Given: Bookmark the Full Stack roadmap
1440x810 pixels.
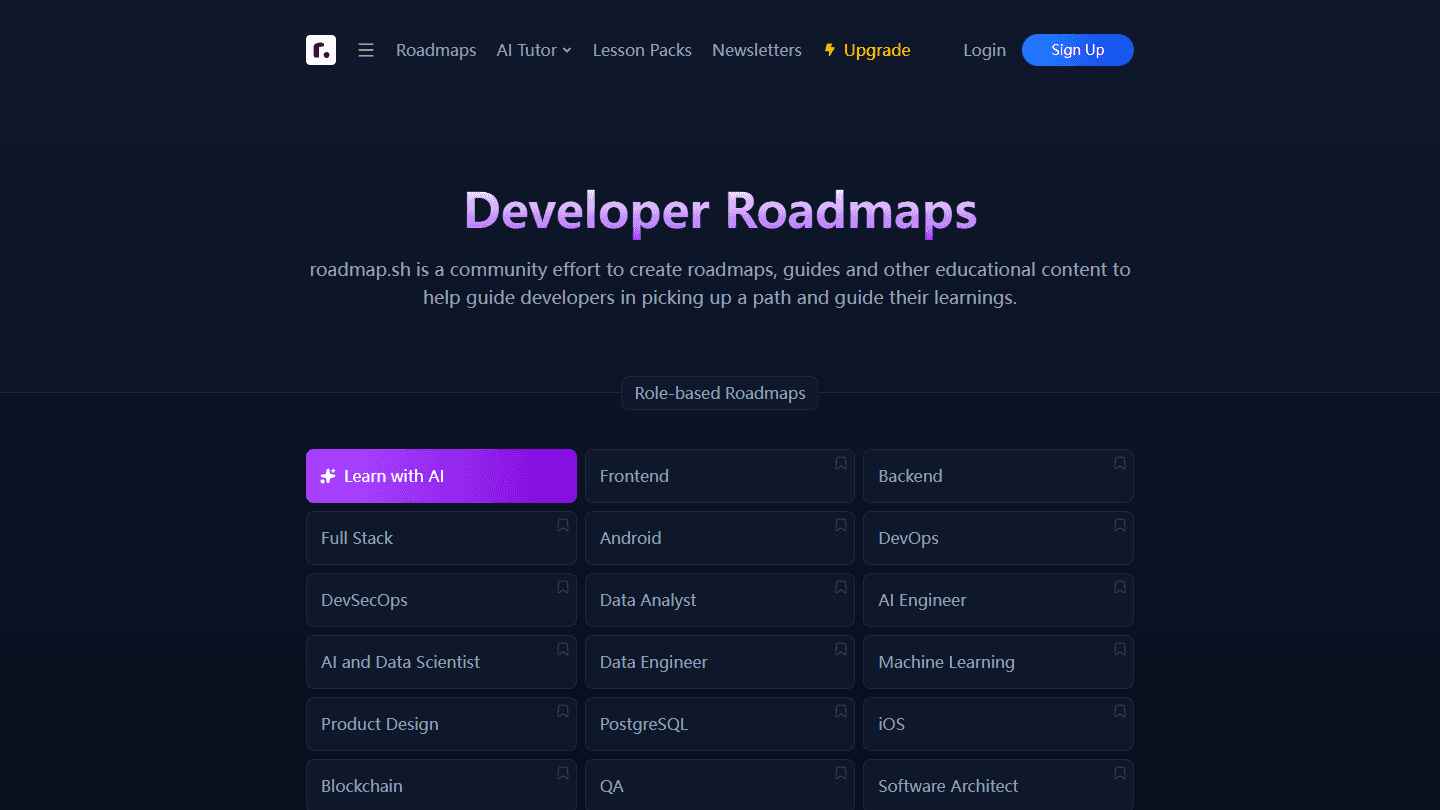Looking at the screenshot, I should (x=563, y=525).
